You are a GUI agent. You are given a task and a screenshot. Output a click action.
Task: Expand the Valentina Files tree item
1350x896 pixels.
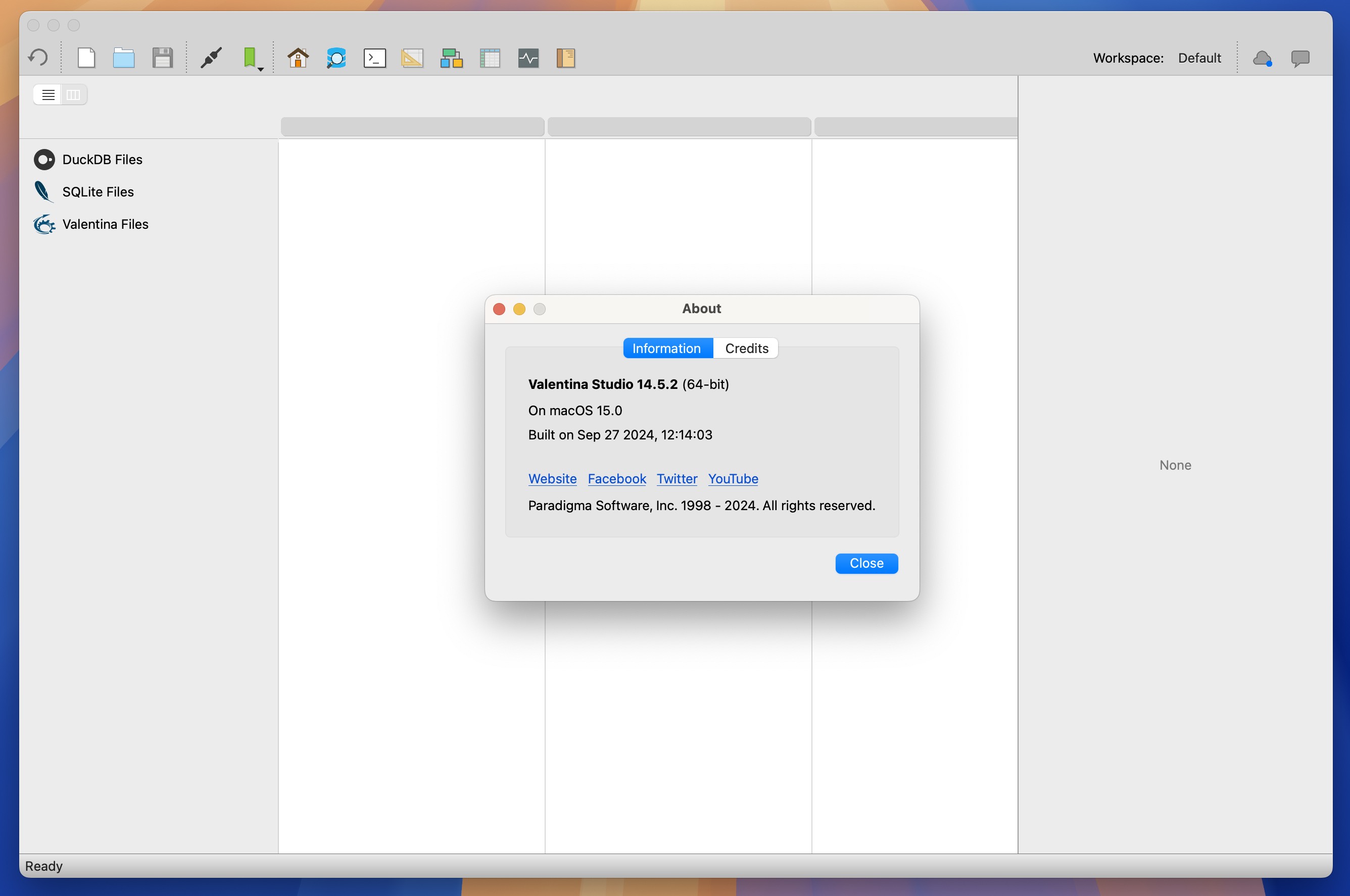click(x=105, y=223)
